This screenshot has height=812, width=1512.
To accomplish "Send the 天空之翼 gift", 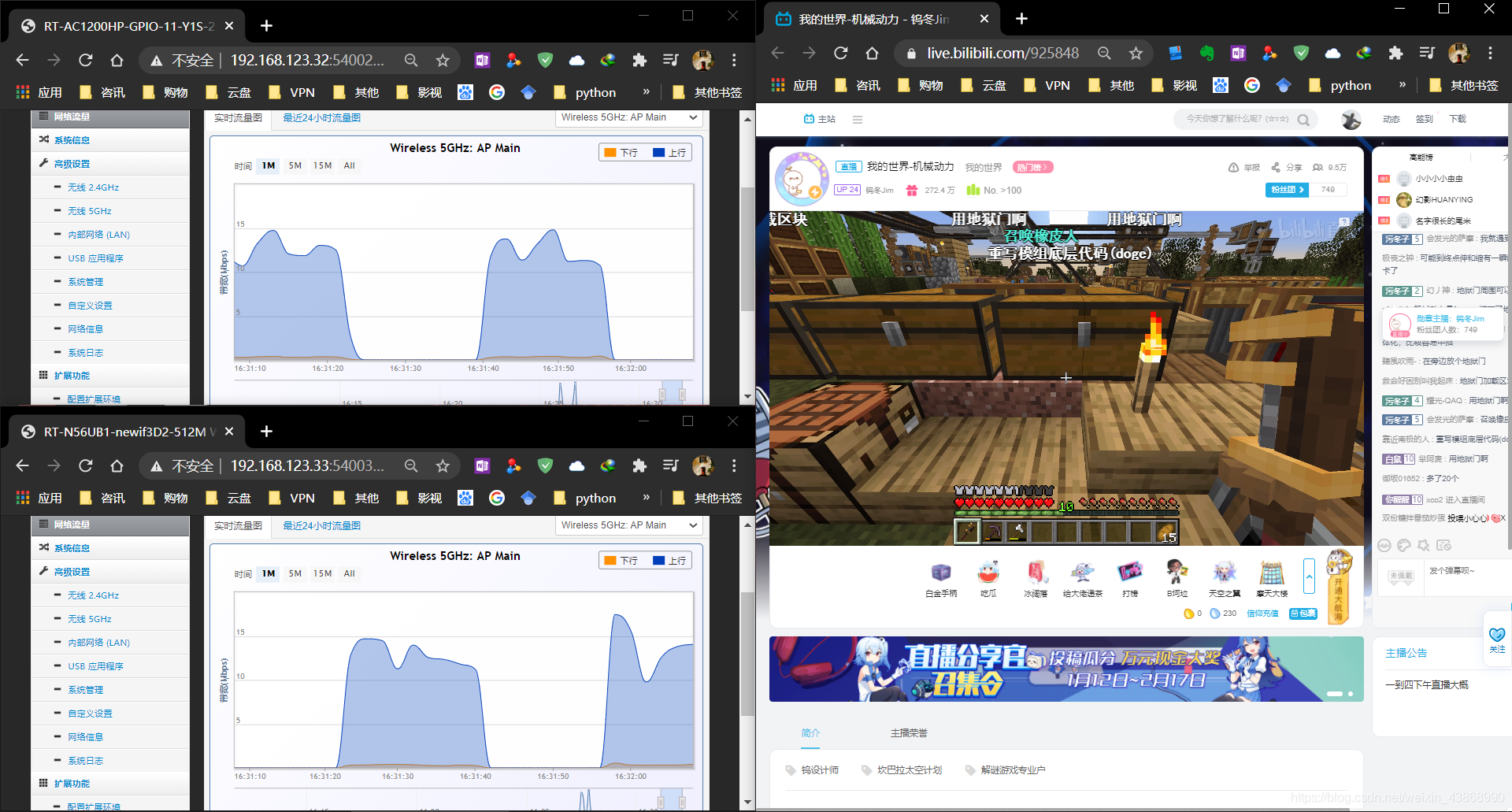I will click(x=1225, y=580).
